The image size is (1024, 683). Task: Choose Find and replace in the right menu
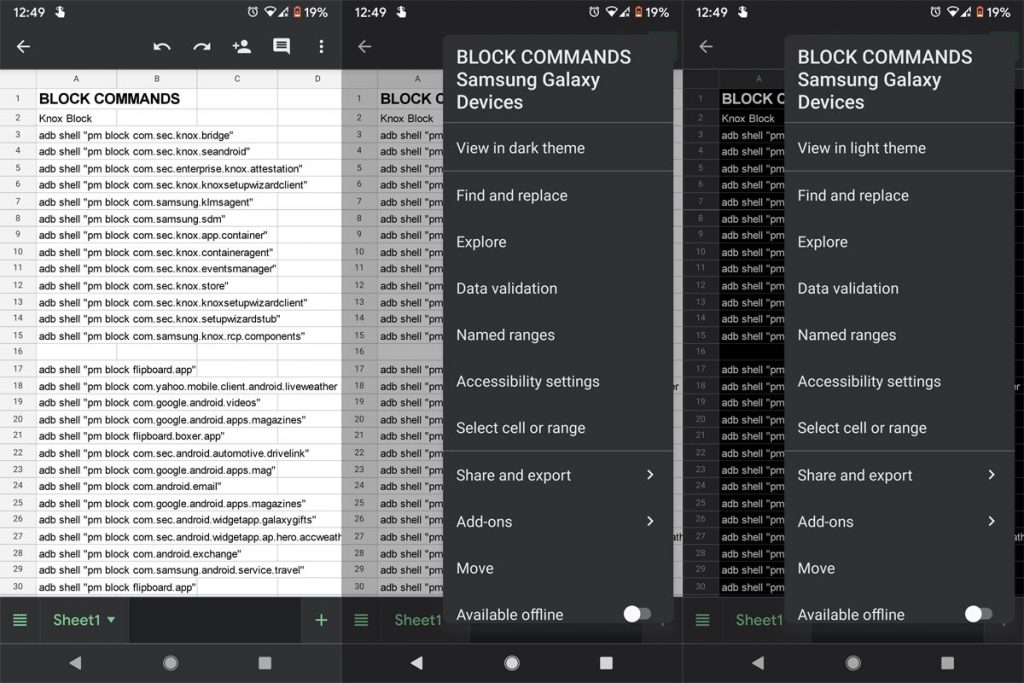coord(899,195)
